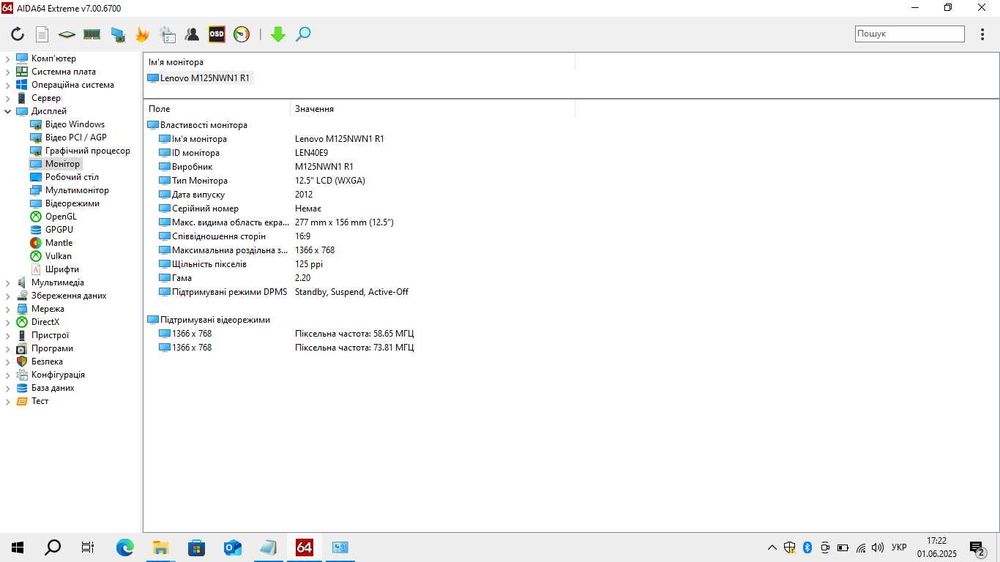Open the Windows Start menu
The height and width of the screenshot is (562, 1000).
[x=18, y=547]
